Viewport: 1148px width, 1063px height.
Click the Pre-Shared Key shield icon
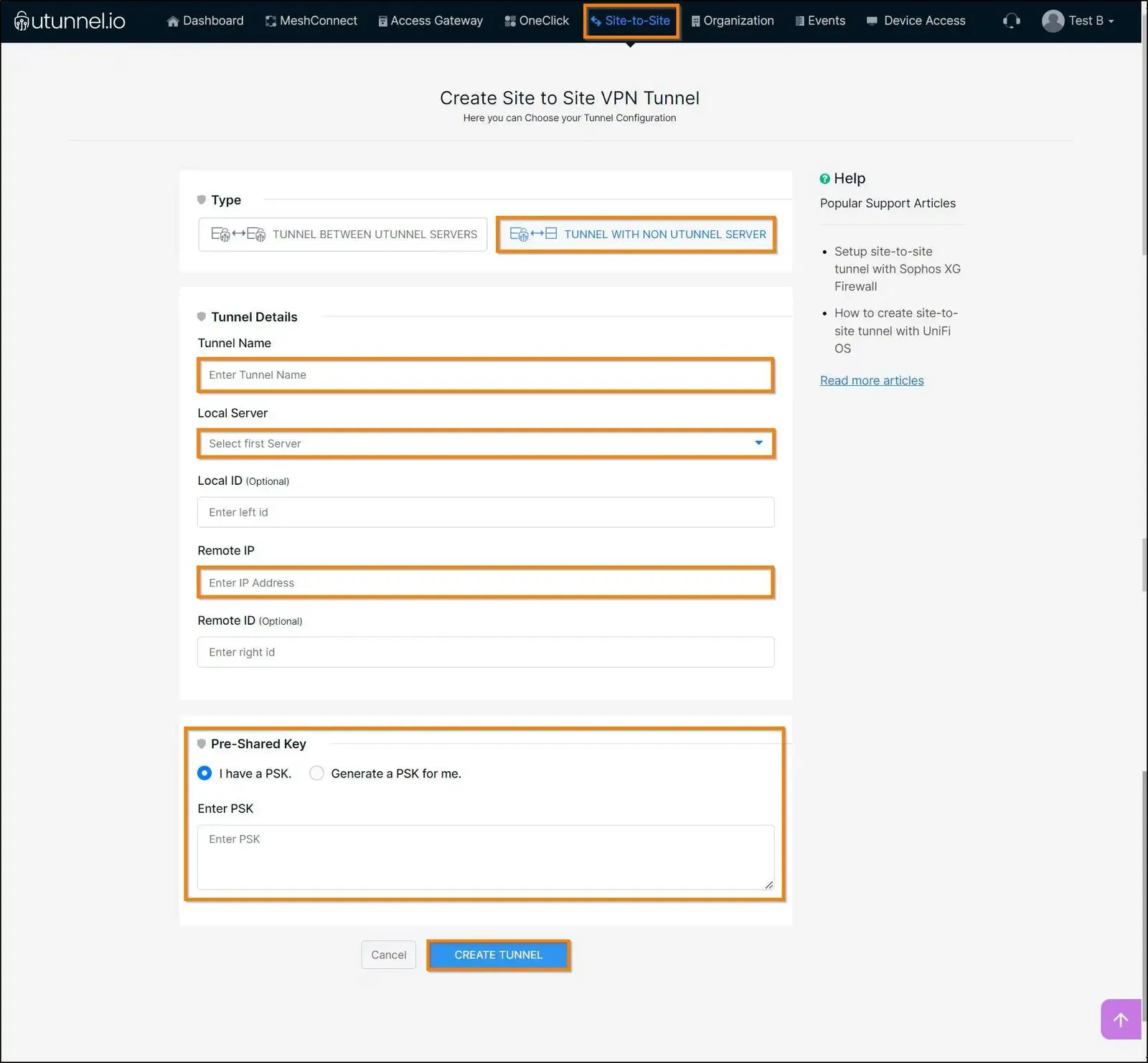(202, 744)
